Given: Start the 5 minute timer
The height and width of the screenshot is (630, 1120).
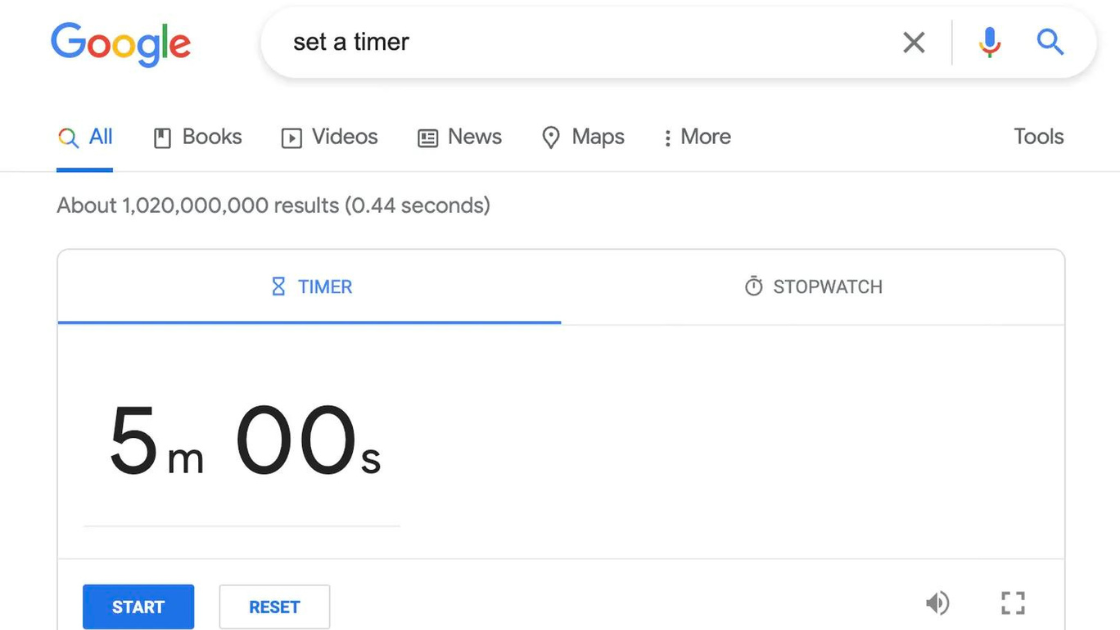Looking at the screenshot, I should coord(139,606).
